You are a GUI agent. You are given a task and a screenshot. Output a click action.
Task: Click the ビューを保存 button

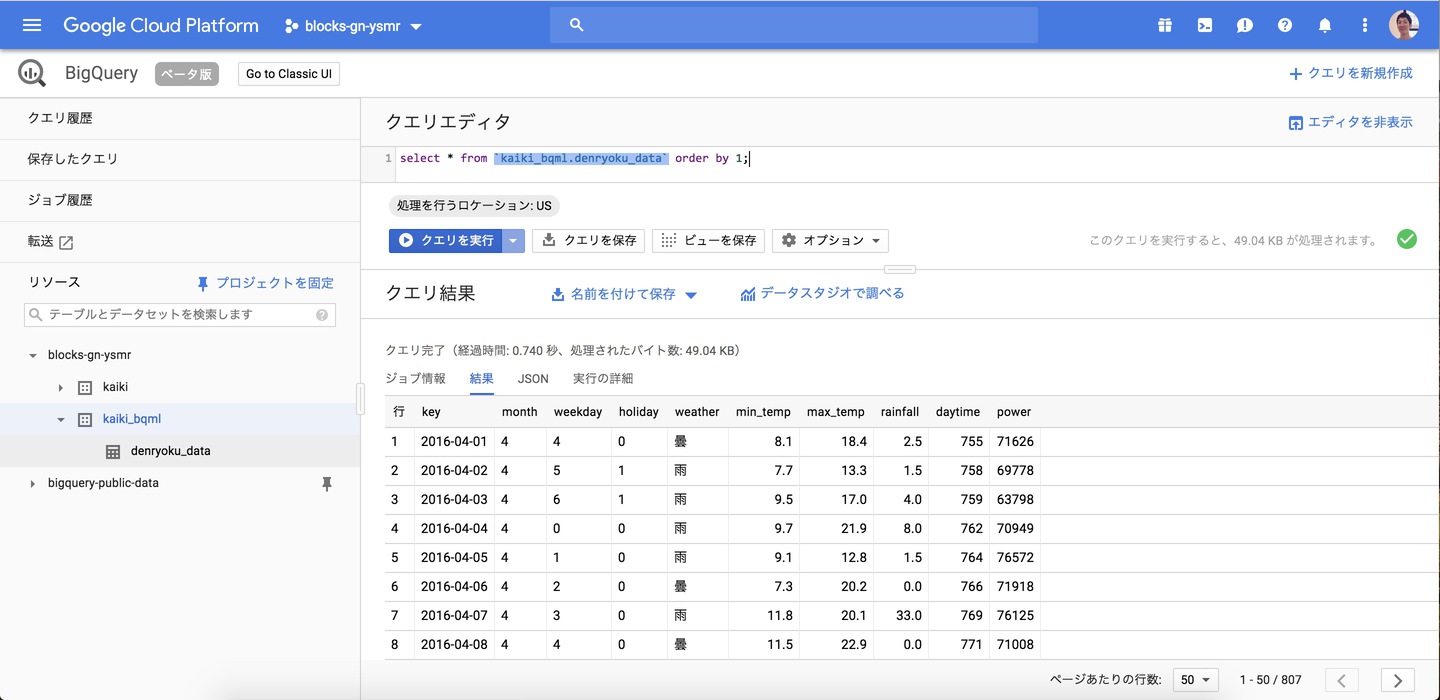[x=708, y=240]
